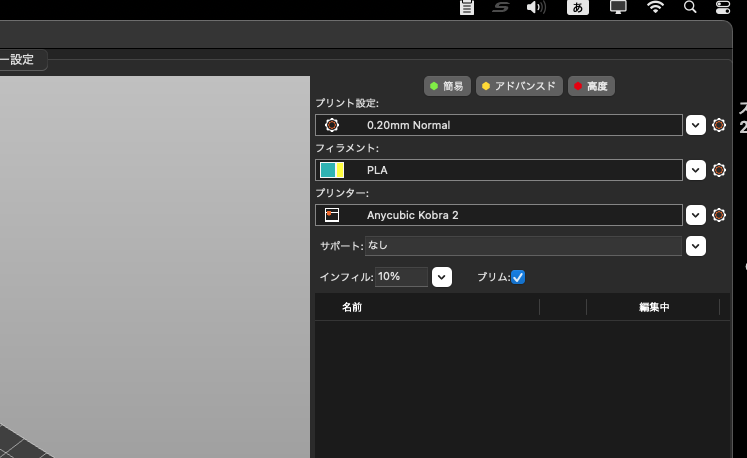747x458 pixels.
Task: Click the 編集中 column header
Action: (654, 307)
